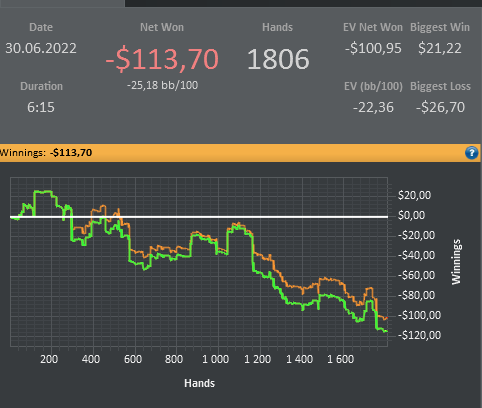Click the EV Net Won value -$100,95
This screenshot has width=482, height=408.
(x=373, y=48)
